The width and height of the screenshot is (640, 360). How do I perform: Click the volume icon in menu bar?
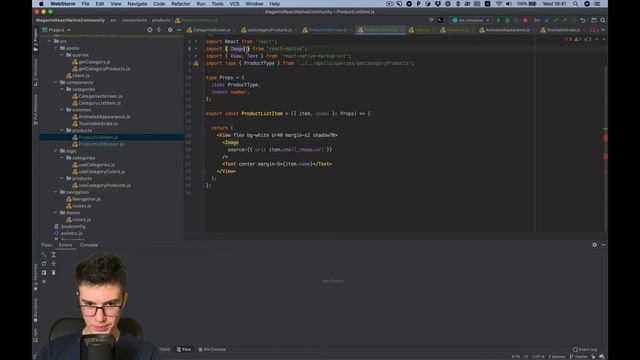point(509,4)
